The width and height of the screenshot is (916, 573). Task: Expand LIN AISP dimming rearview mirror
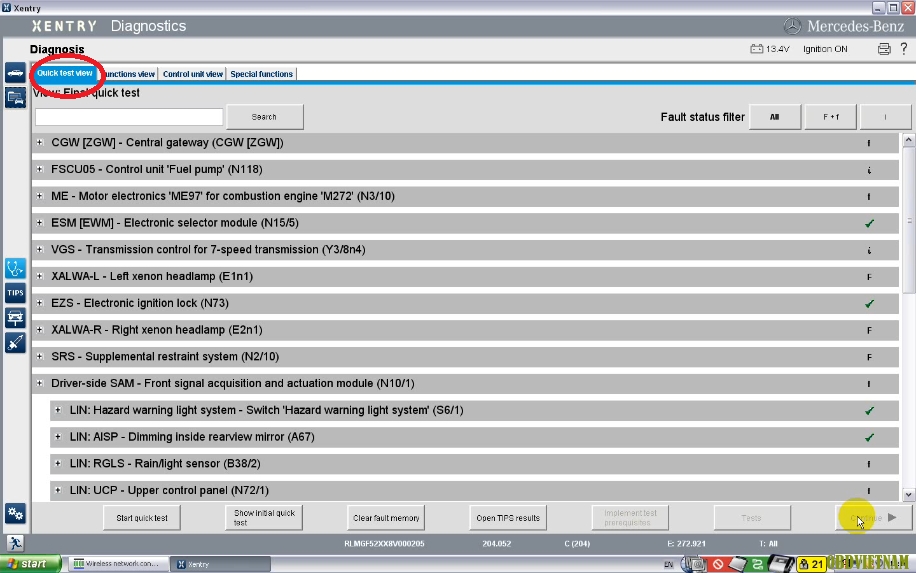point(58,437)
